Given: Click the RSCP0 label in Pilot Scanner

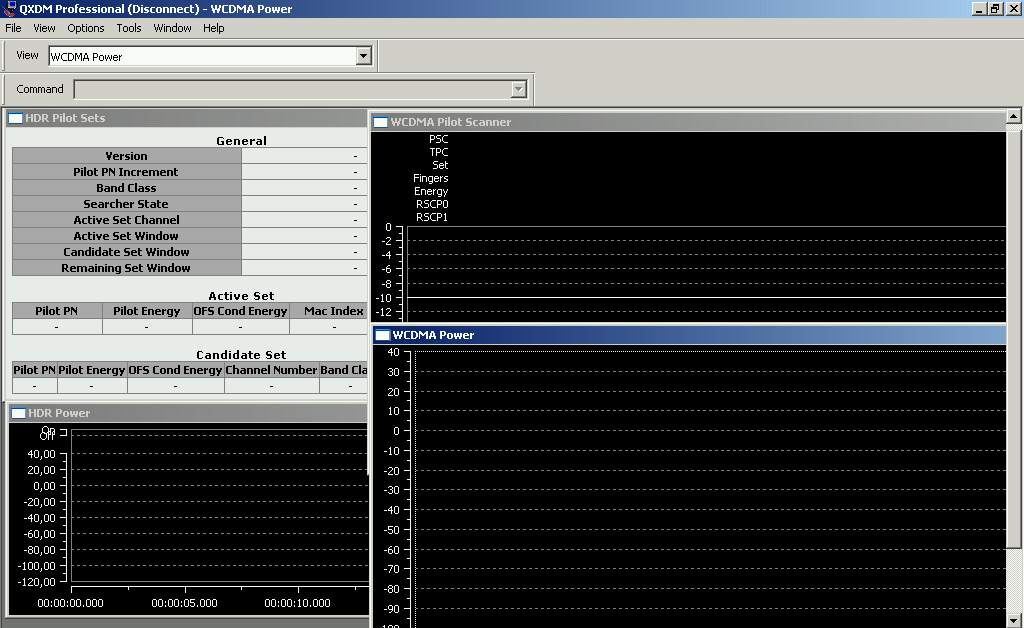Looking at the screenshot, I should coord(432,204).
